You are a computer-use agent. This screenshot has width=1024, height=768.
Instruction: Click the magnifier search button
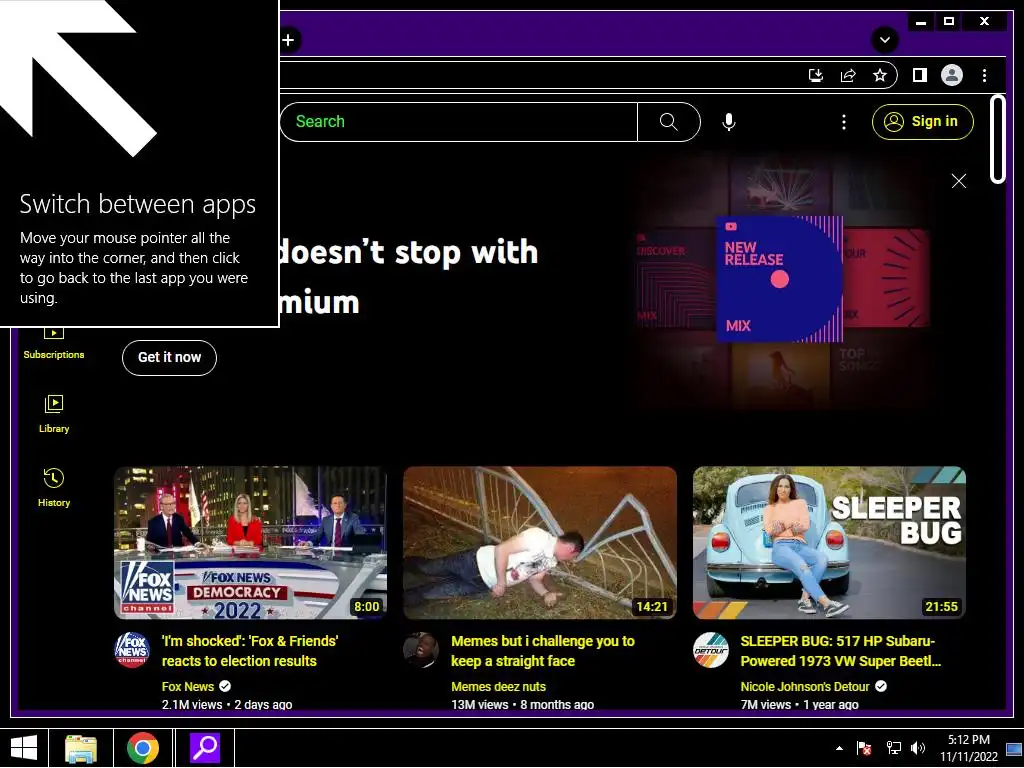669,121
